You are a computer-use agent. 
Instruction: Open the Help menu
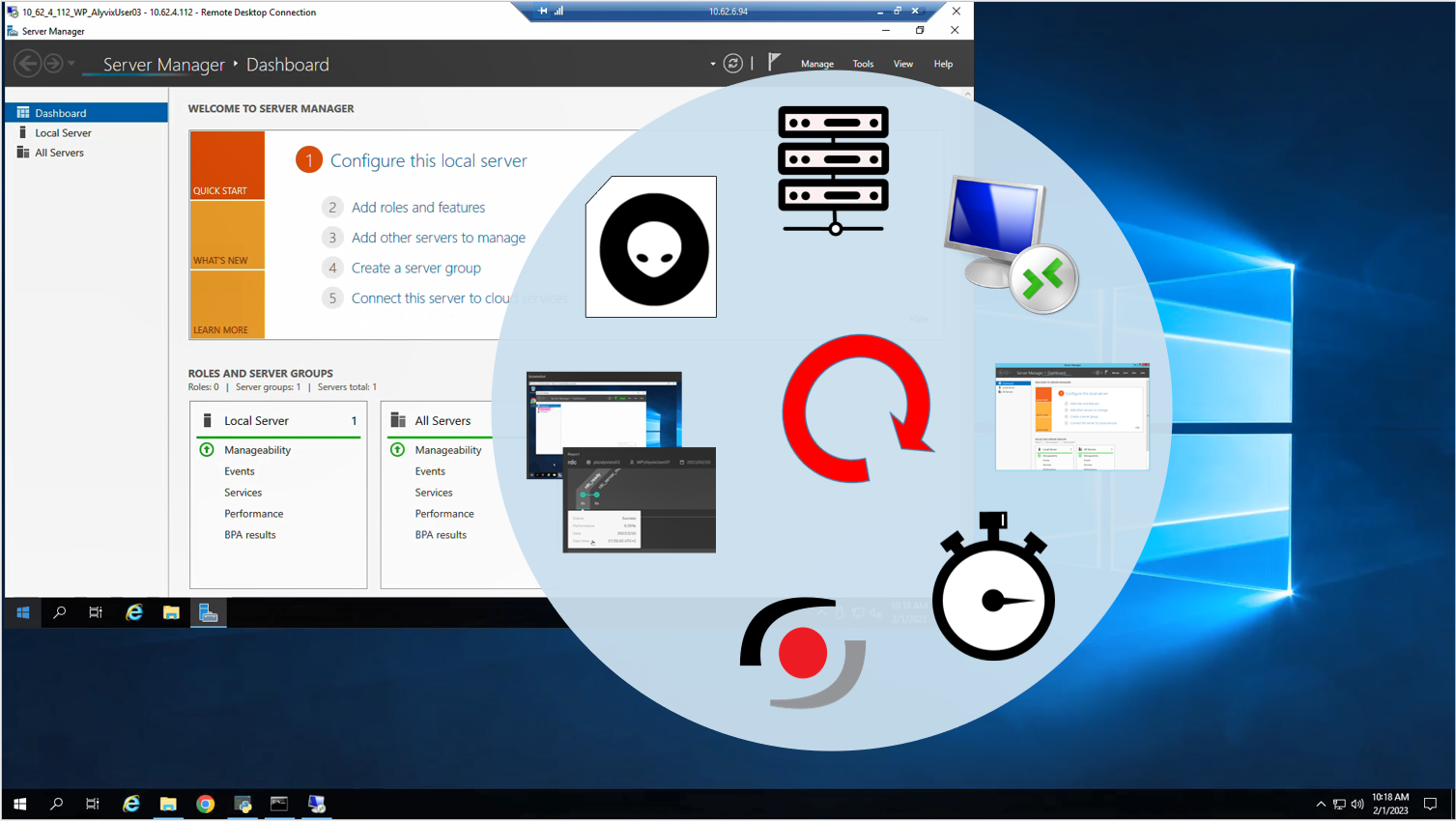click(943, 65)
